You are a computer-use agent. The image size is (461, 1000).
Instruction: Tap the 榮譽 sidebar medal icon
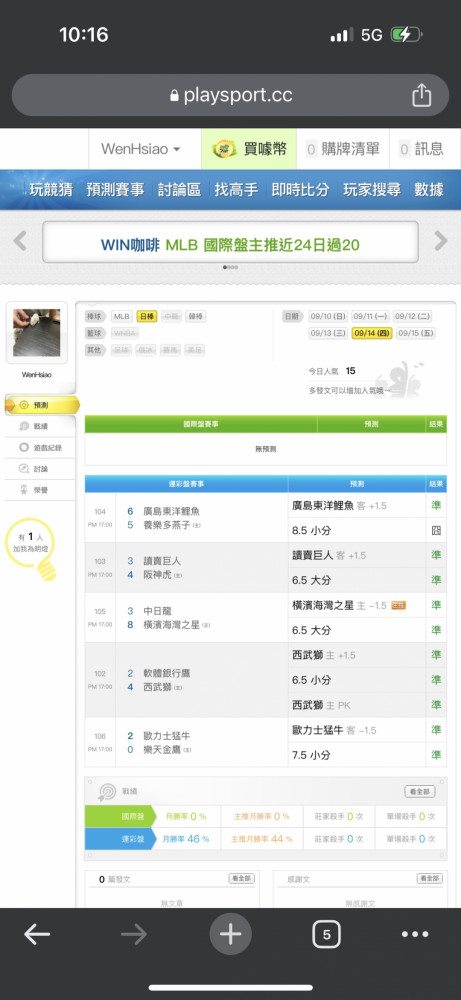(24, 490)
